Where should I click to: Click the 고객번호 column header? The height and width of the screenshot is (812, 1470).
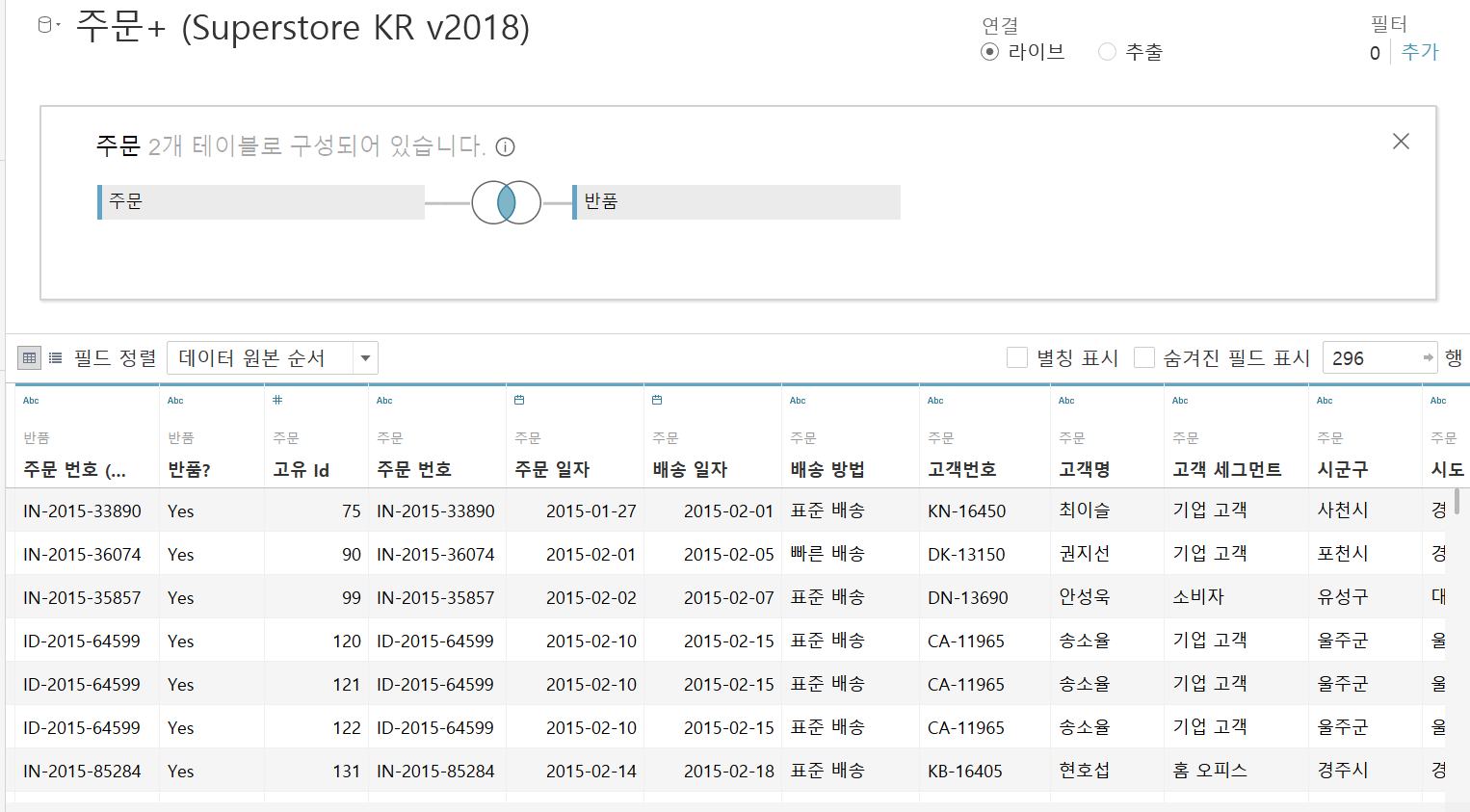961,470
